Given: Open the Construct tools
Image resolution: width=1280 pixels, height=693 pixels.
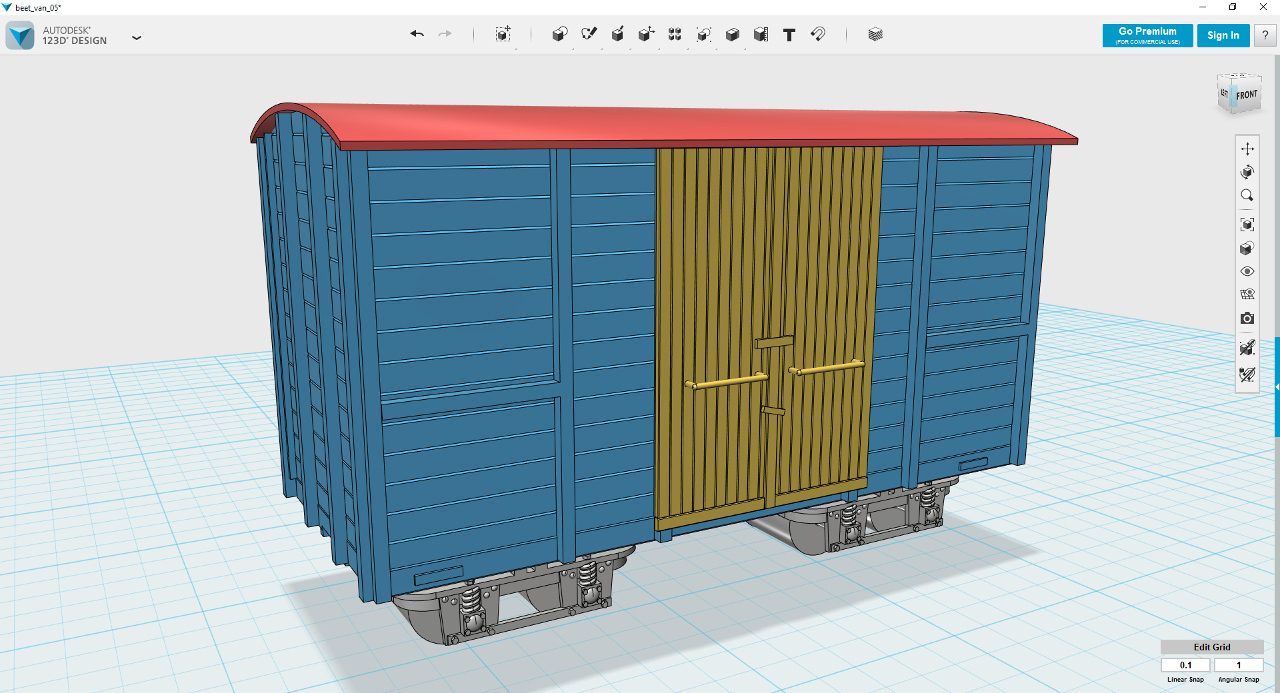Looking at the screenshot, I should coord(618,34).
